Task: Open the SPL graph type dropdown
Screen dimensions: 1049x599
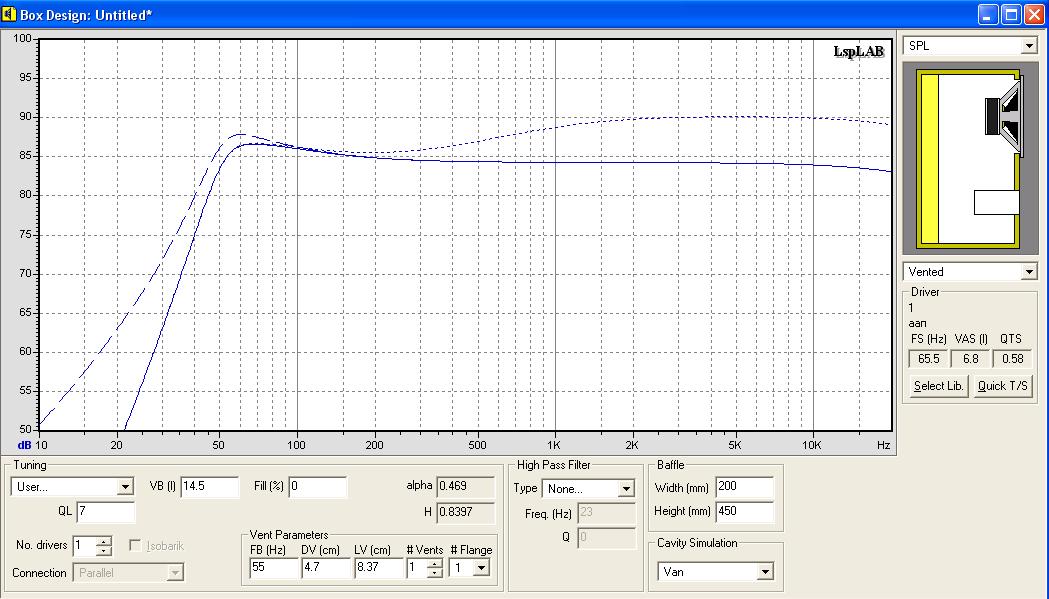Action: click(1029, 46)
